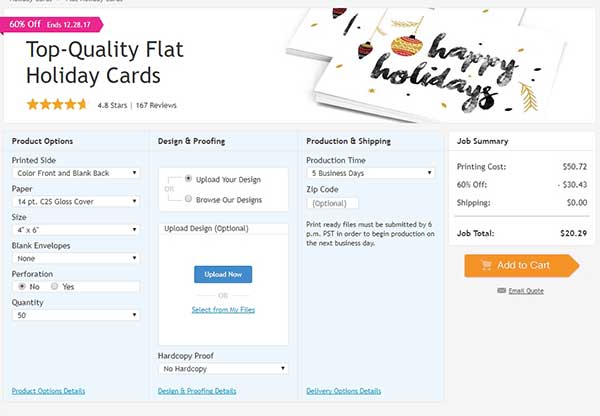Image resolution: width=600 pixels, height=416 pixels.
Task: Click the shopping cart icon on Add to Cart
Action: (486, 265)
